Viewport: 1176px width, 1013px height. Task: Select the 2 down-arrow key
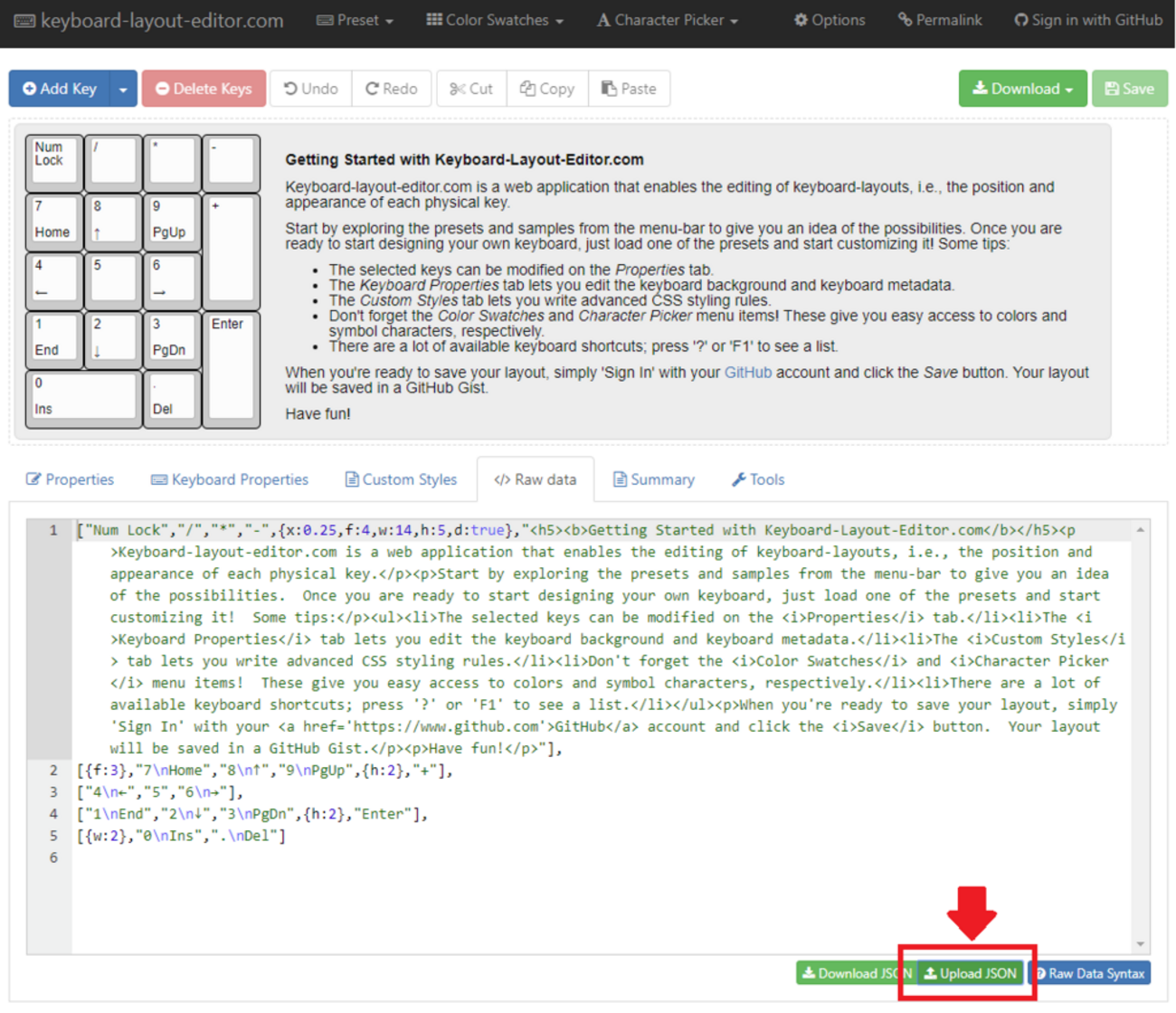pyautogui.click(x=113, y=339)
